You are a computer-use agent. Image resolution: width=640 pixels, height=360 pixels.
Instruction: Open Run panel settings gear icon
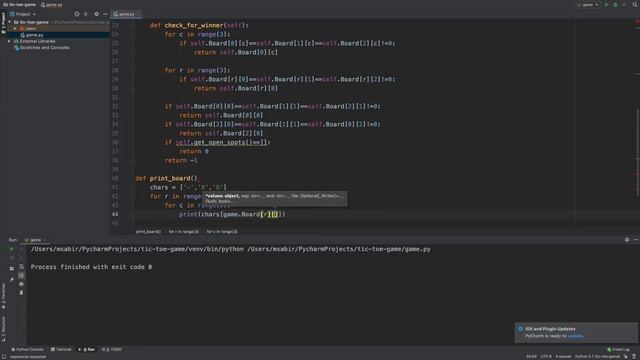click(627, 240)
